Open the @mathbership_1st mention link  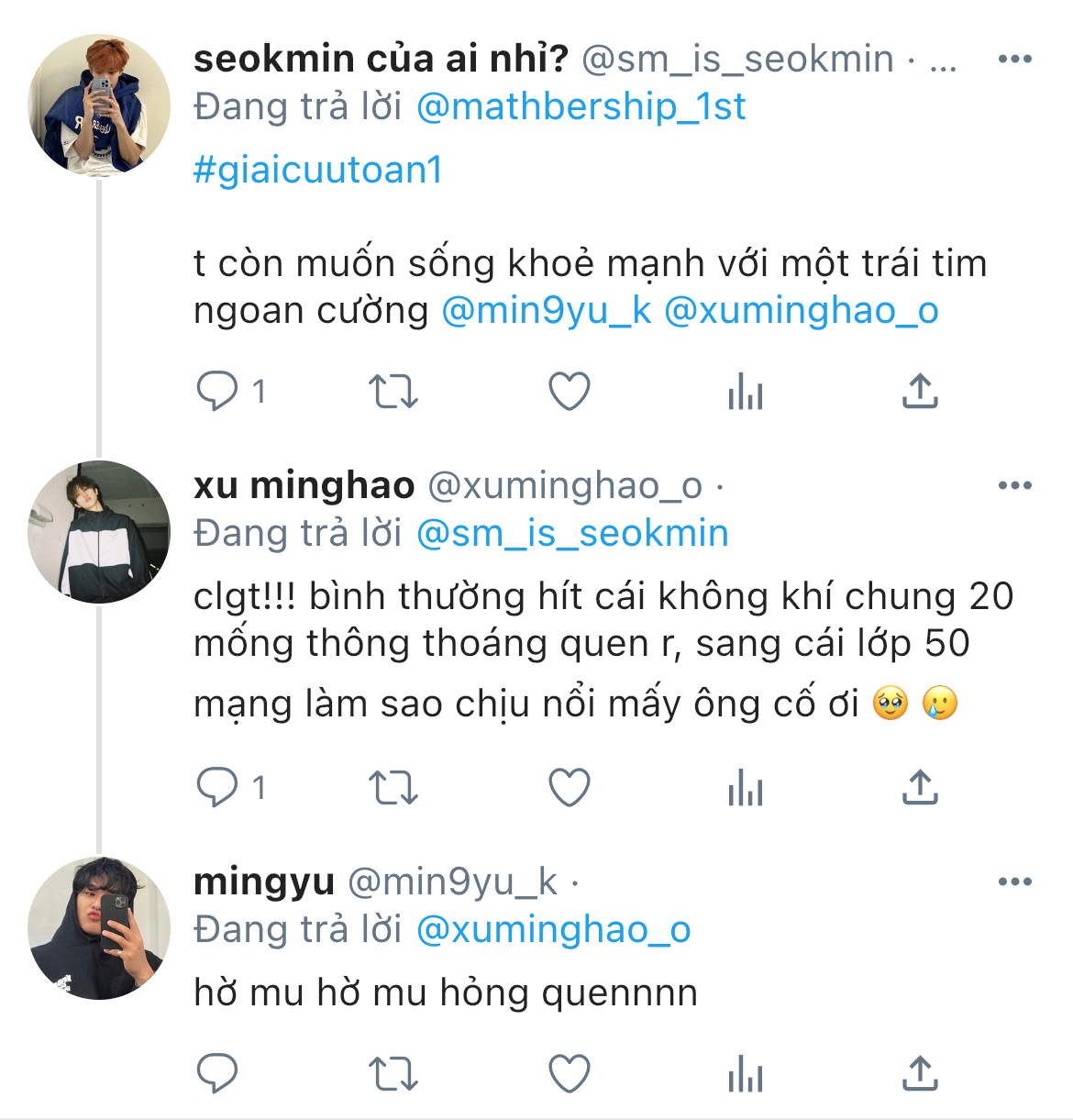(581, 107)
